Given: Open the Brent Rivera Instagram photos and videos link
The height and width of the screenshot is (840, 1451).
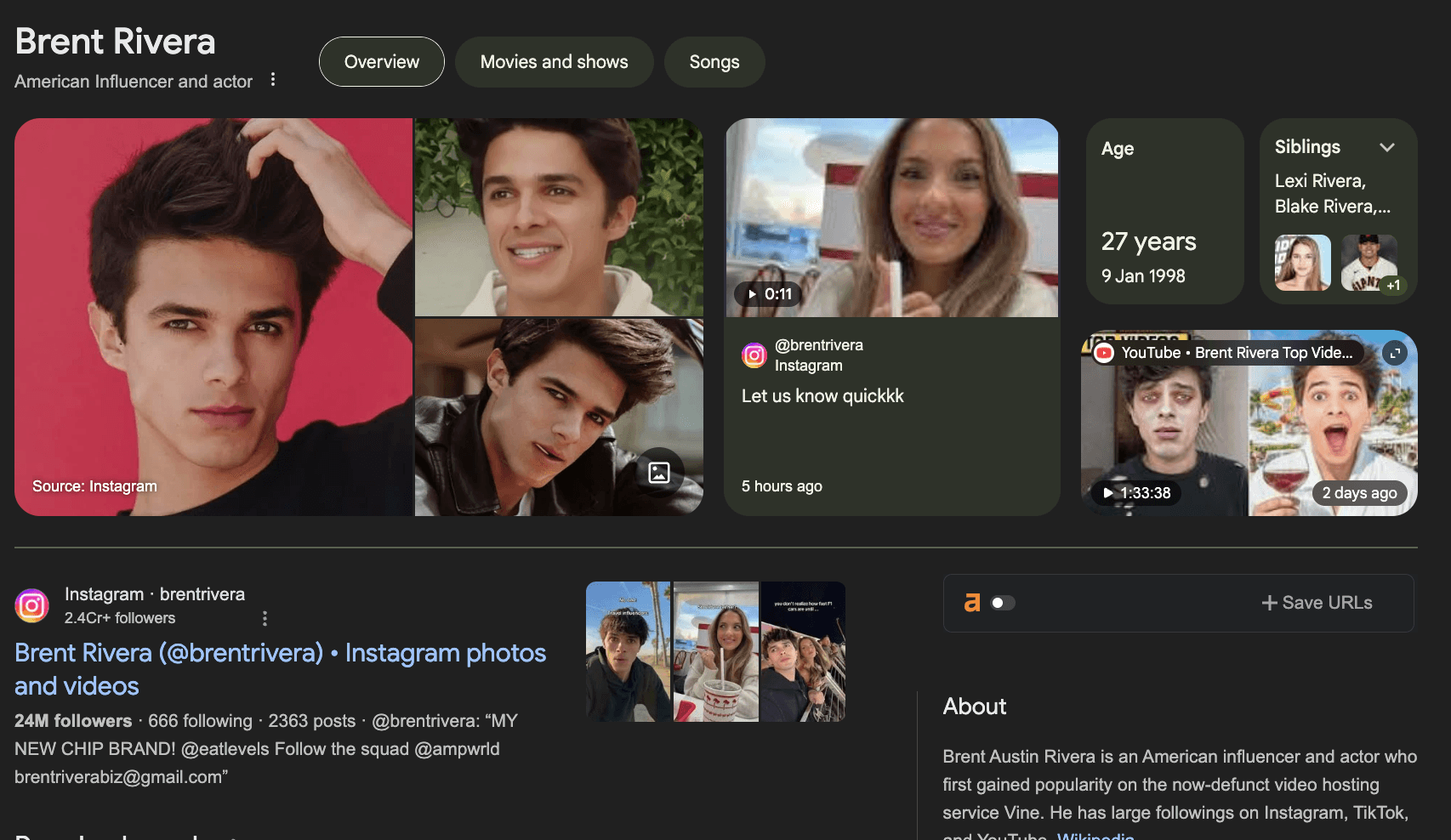Looking at the screenshot, I should (x=281, y=669).
